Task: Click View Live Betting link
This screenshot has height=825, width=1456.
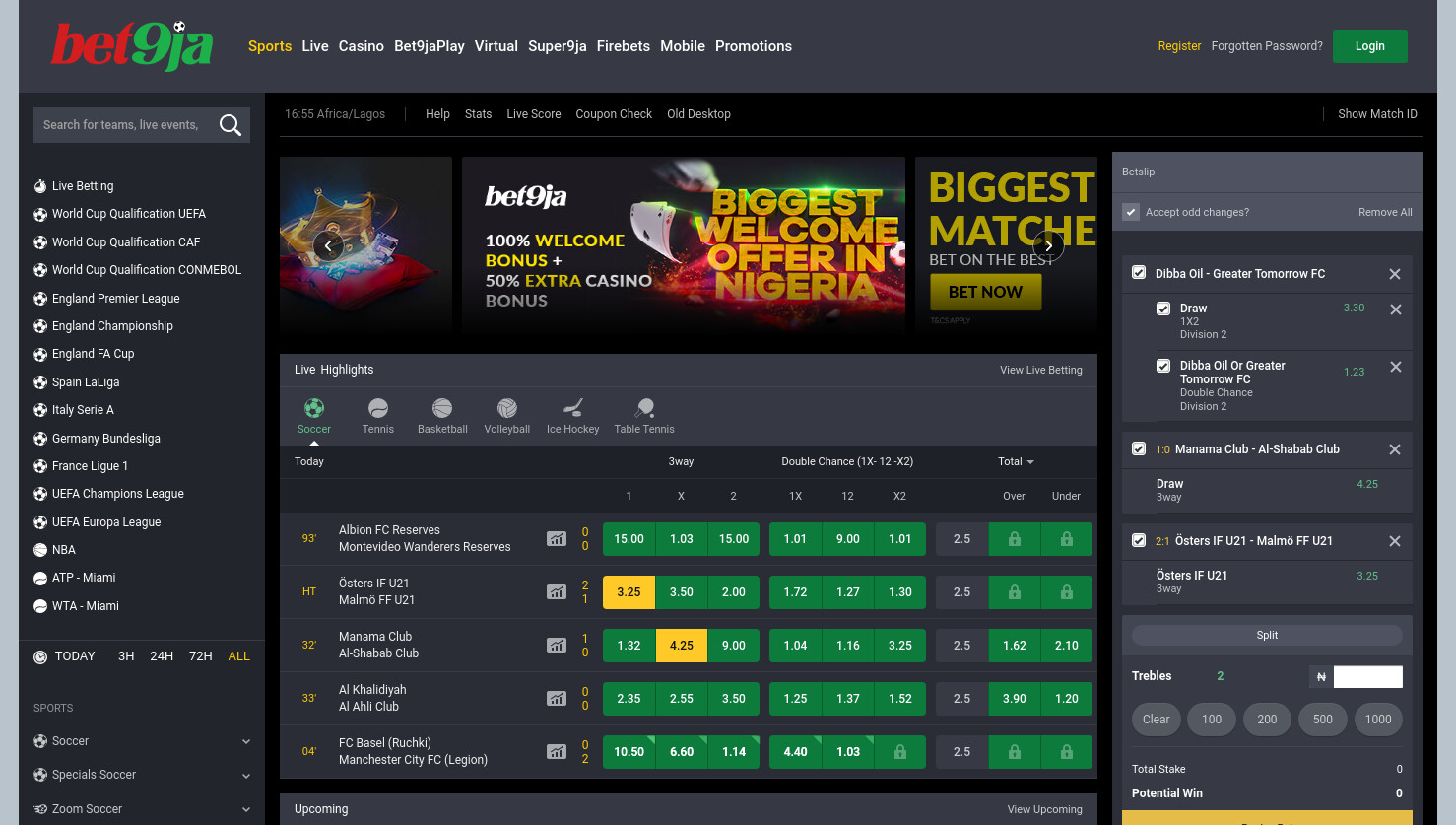Action: click(x=1041, y=370)
